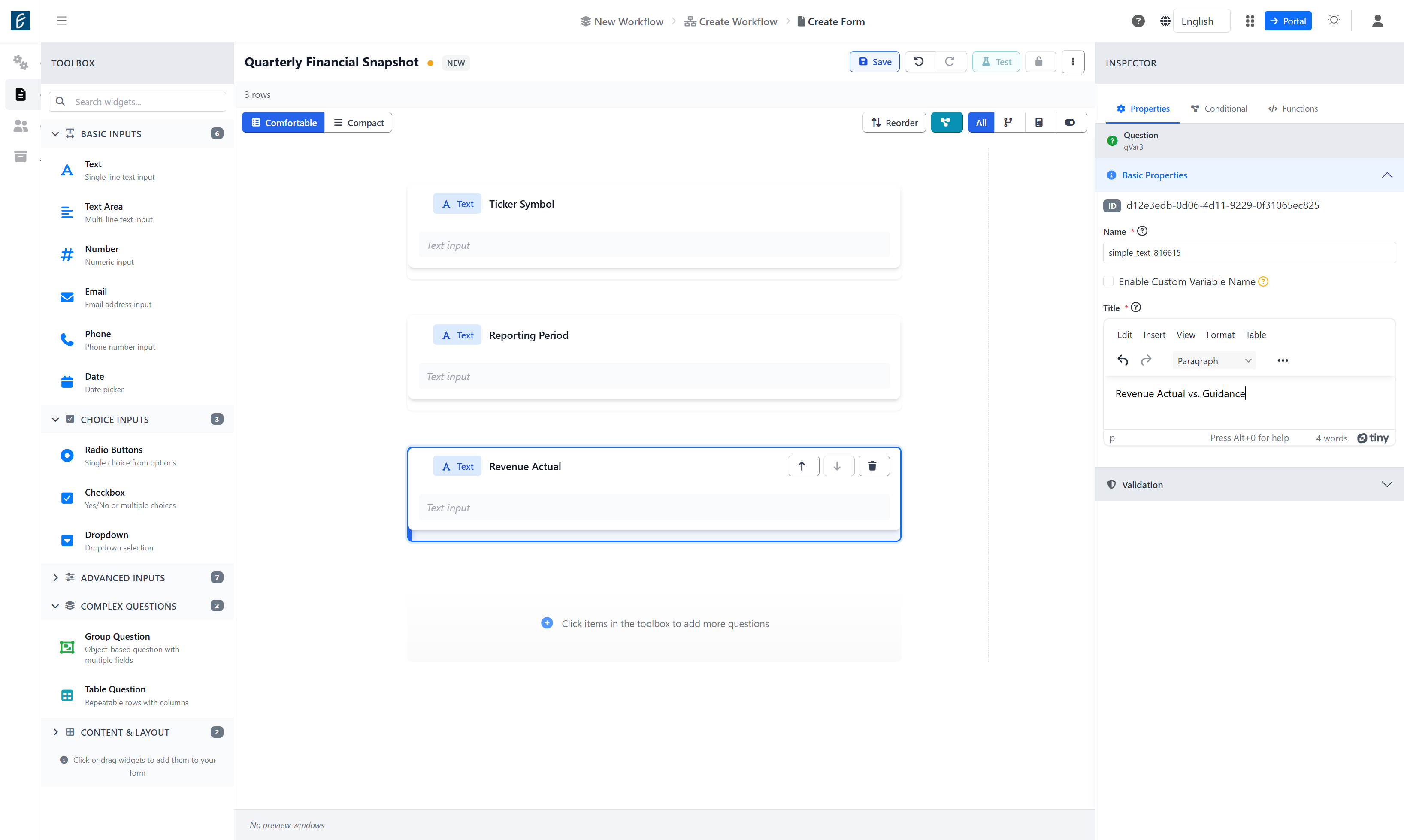This screenshot has width=1404, height=840.
Task: Move Revenue Actual question up
Action: (803, 466)
